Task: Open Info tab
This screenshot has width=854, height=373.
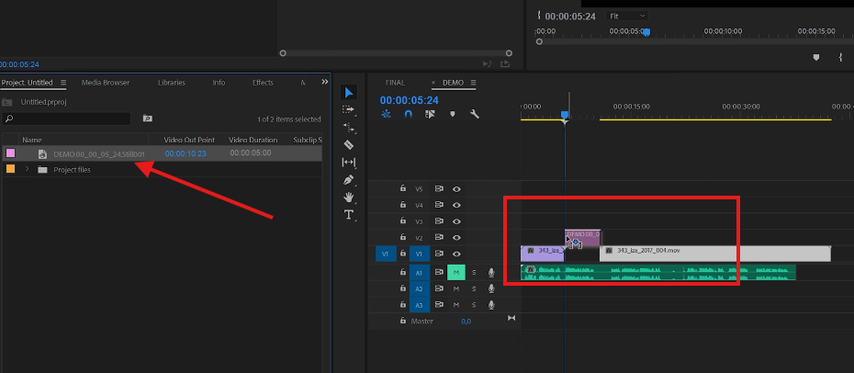Action: click(219, 83)
